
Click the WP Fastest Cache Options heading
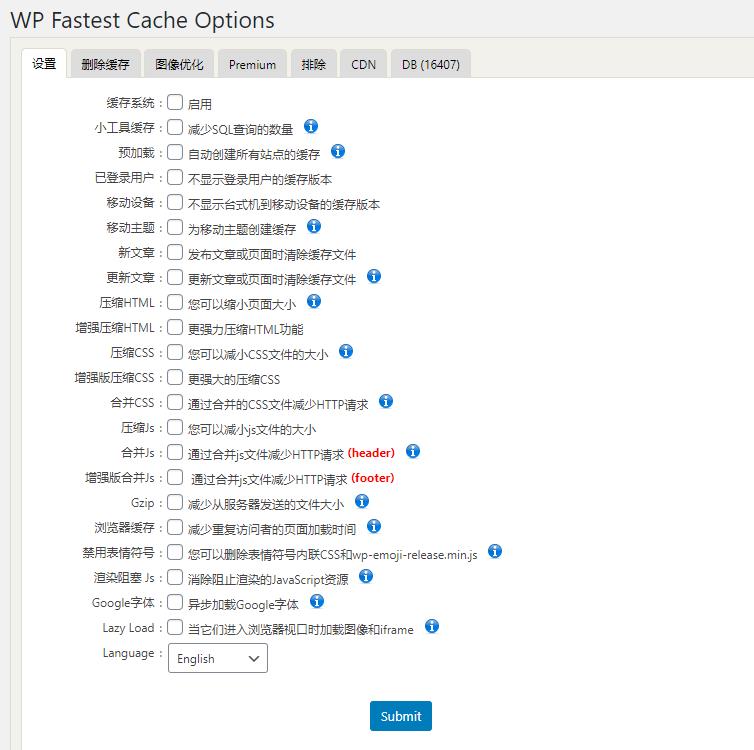(142, 20)
